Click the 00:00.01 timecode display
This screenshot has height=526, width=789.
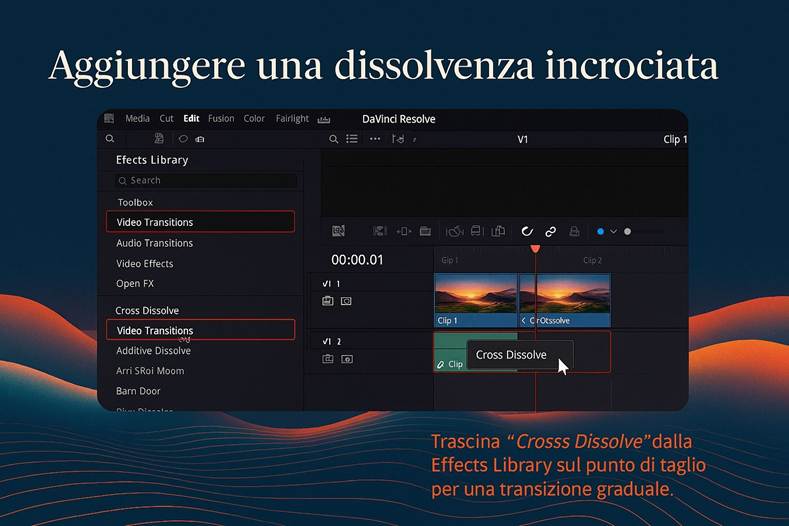tap(357, 260)
